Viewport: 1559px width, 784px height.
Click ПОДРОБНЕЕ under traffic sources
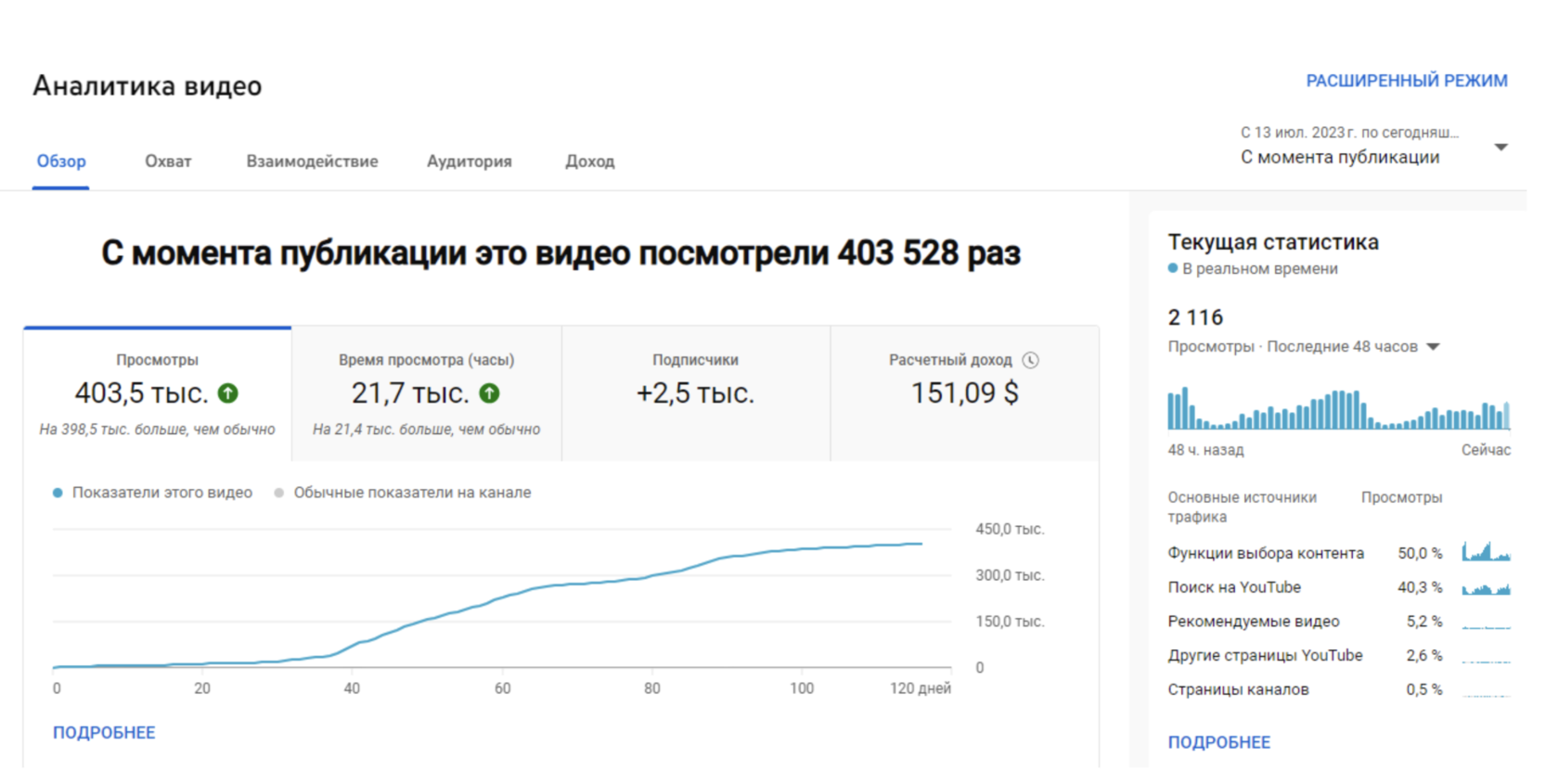click(x=1219, y=742)
